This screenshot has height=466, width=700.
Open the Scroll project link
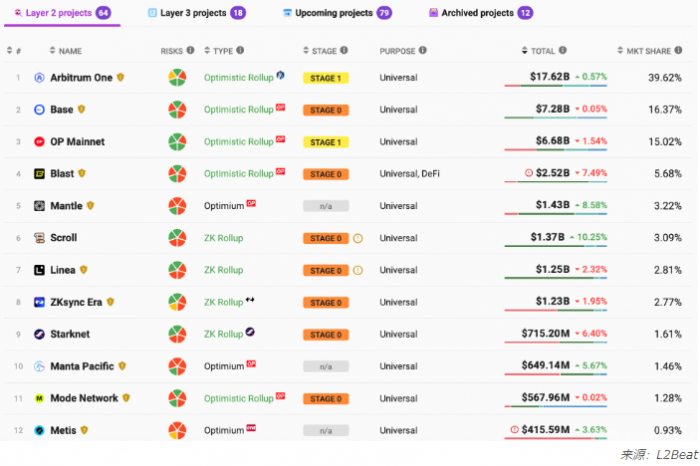click(63, 238)
